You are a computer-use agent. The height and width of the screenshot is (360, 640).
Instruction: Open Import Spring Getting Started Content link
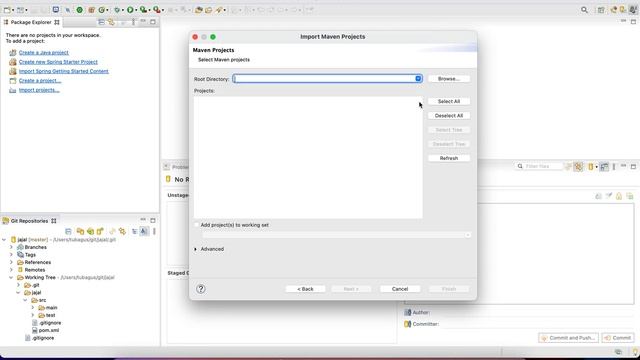[64, 71]
